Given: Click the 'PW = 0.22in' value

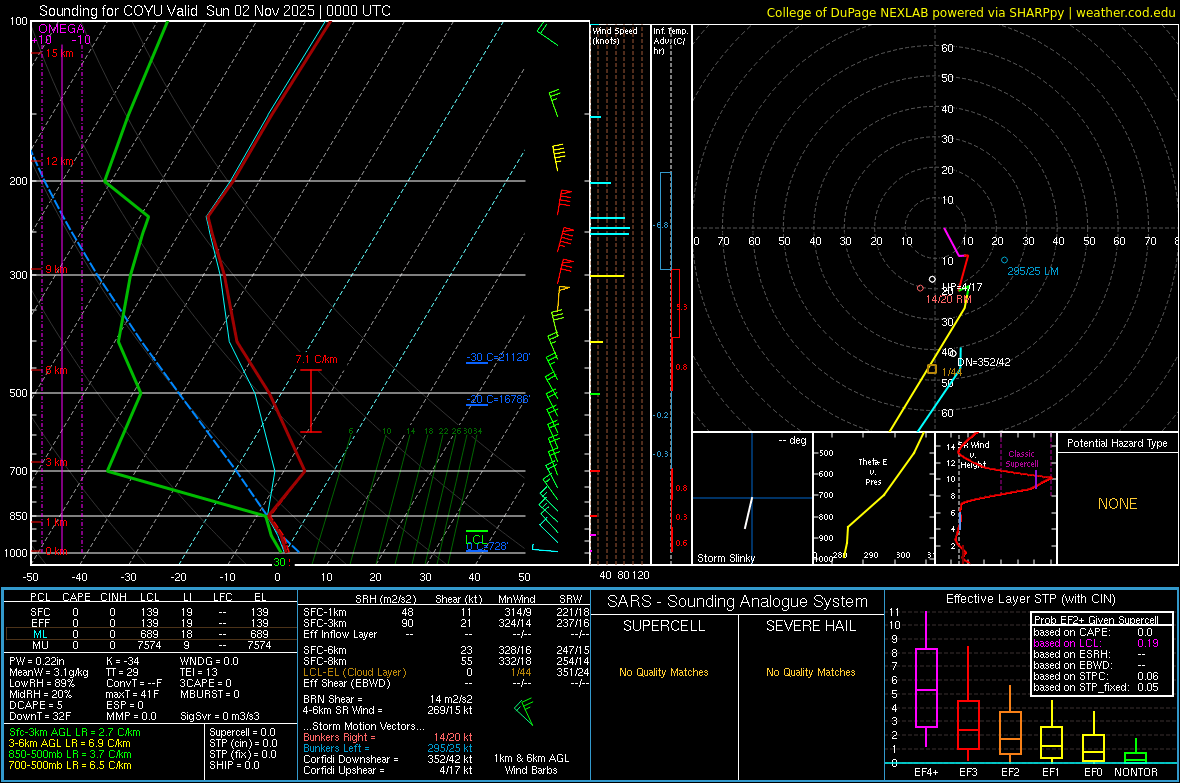Looking at the screenshot, I should coord(37,661).
